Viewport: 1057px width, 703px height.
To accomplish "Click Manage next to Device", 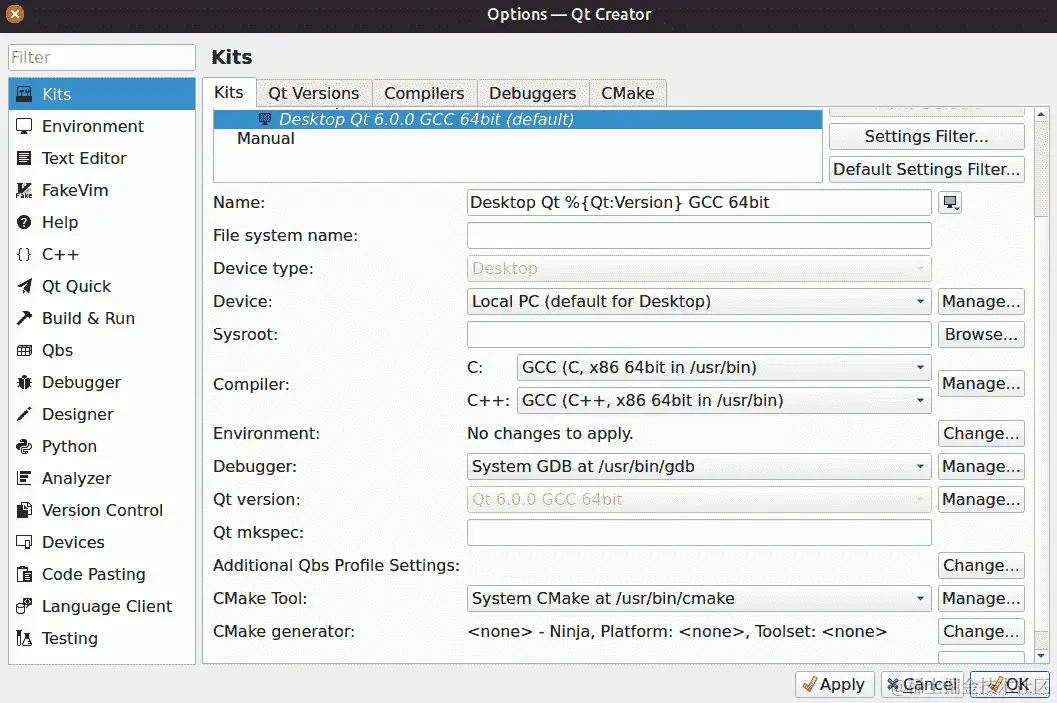I will tap(982, 301).
